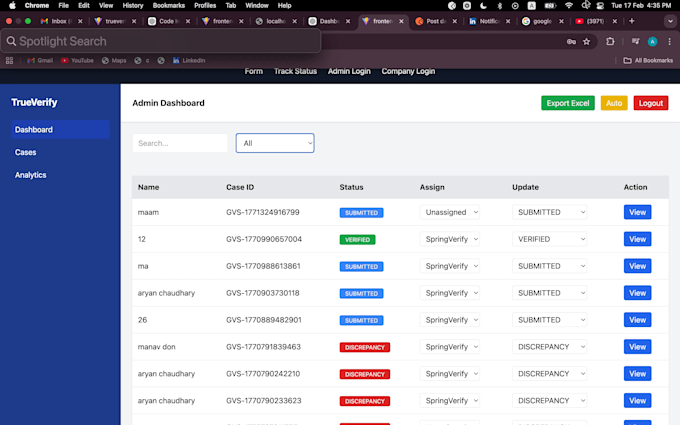Open the Chrome extensions puzzle icon
The width and height of the screenshot is (680, 425).
(x=610, y=42)
